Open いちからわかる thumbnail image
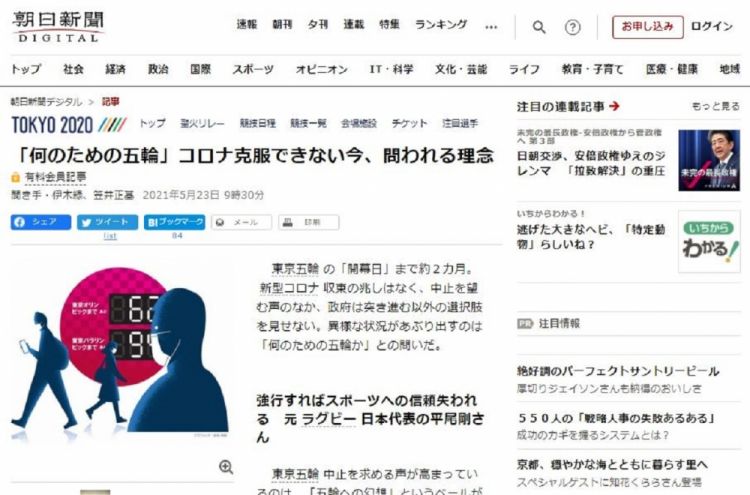750x495 pixels. click(x=709, y=242)
